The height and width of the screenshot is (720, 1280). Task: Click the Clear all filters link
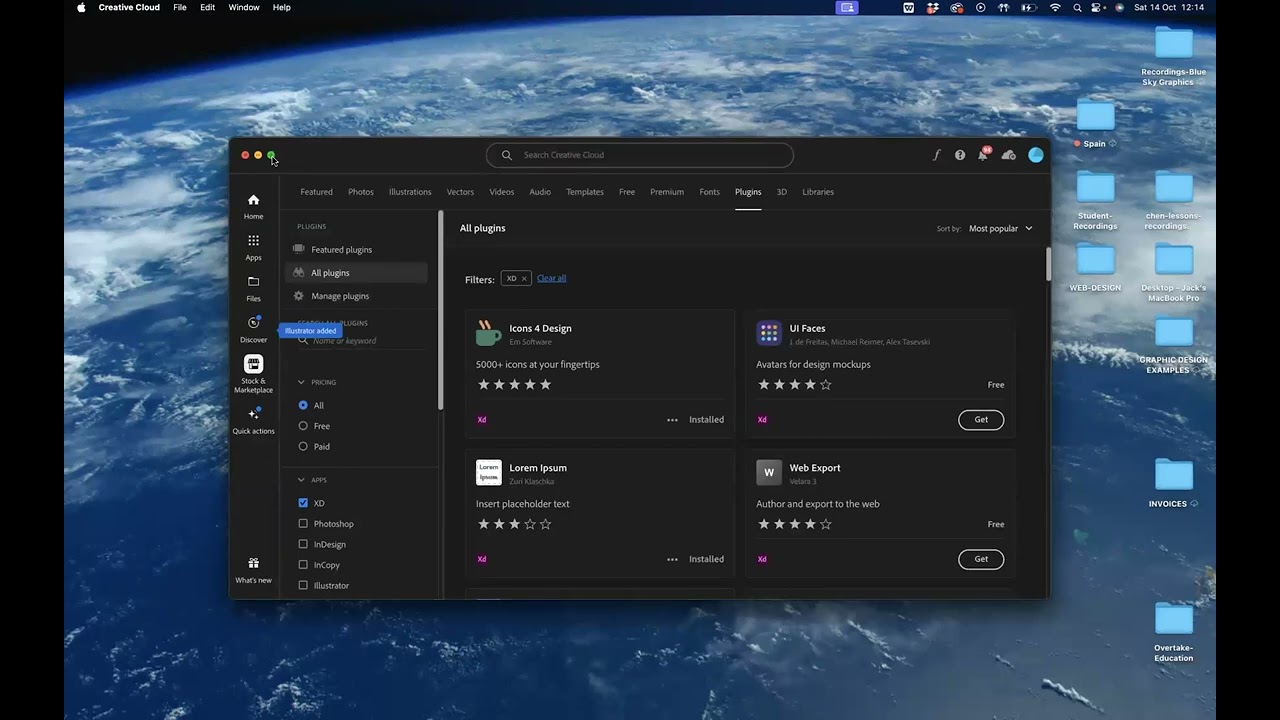pos(551,278)
